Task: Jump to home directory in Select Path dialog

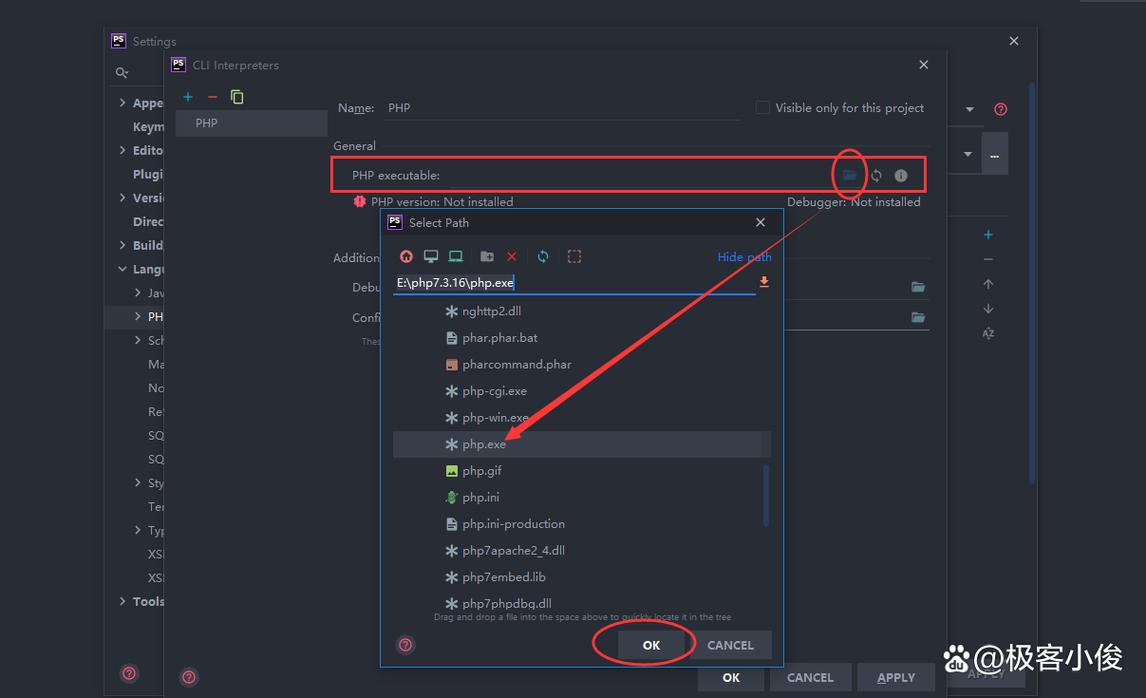Action: (x=406, y=256)
